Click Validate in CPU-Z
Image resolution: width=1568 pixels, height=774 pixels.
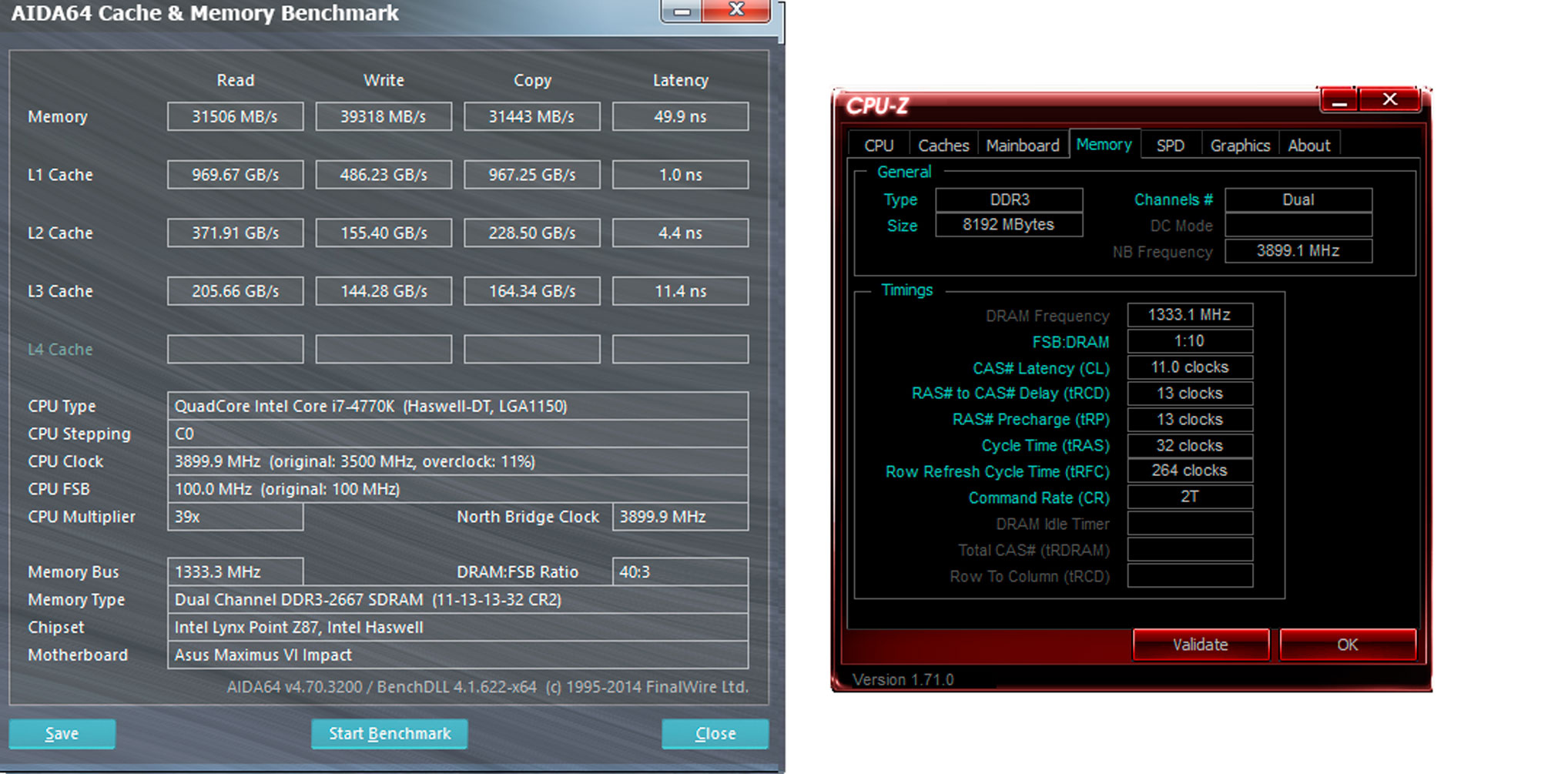pos(1200,645)
